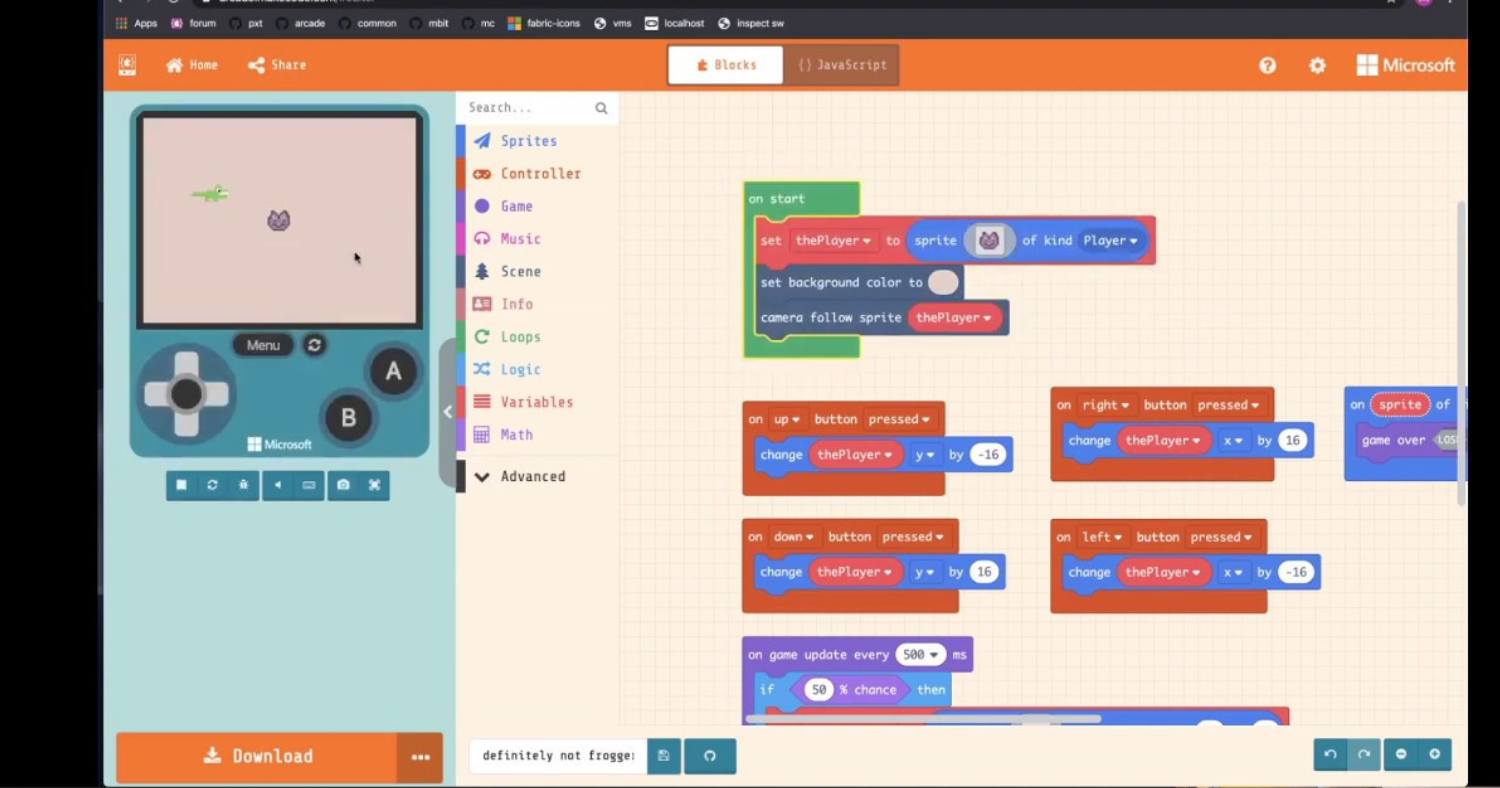Open the 'up' button dropdown
The width and height of the screenshot is (1500, 788).
pos(787,420)
